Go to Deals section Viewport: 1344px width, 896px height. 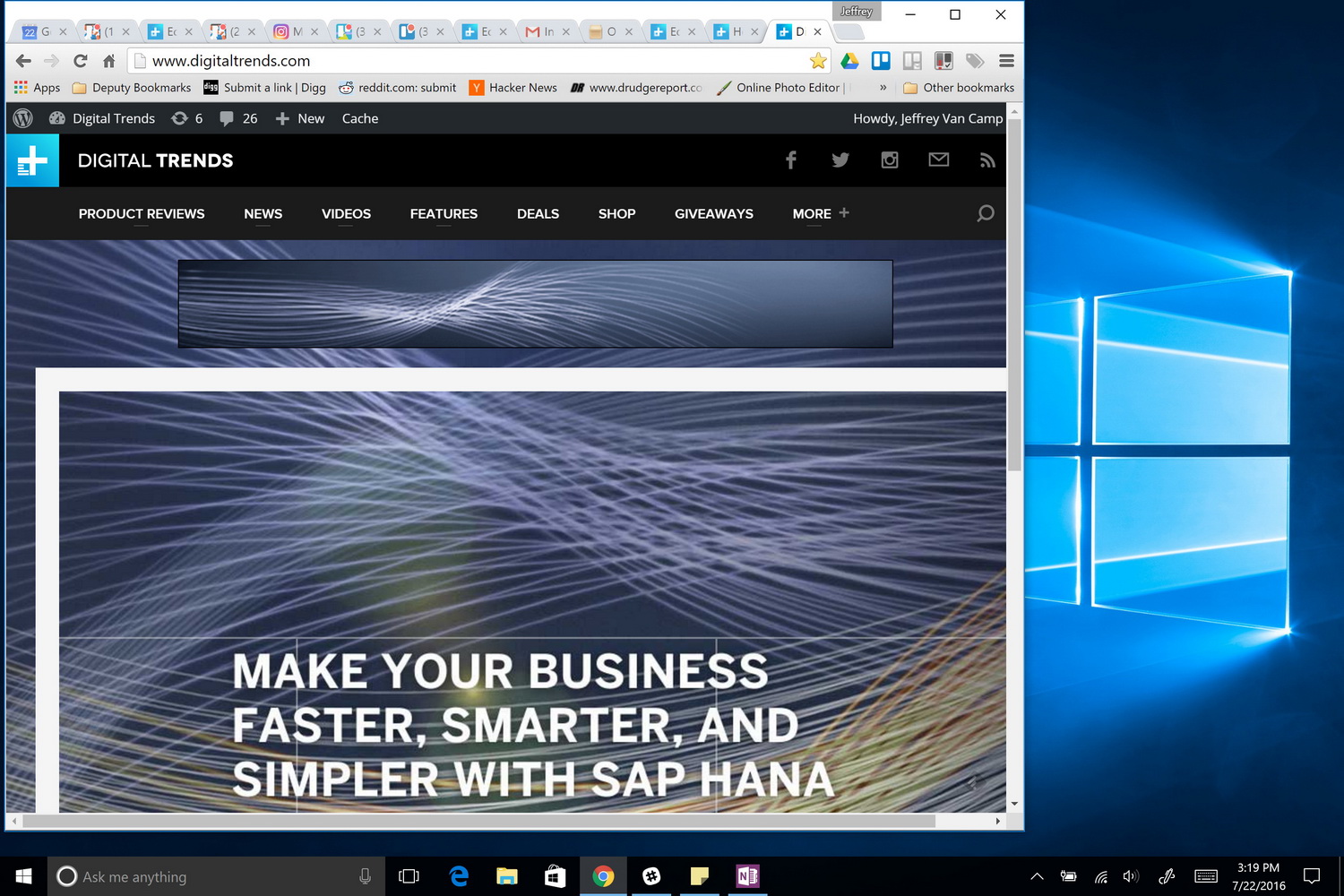coord(538,214)
